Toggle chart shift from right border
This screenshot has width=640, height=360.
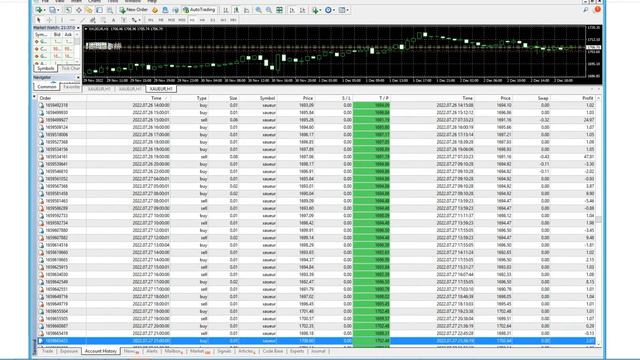pos(302,10)
